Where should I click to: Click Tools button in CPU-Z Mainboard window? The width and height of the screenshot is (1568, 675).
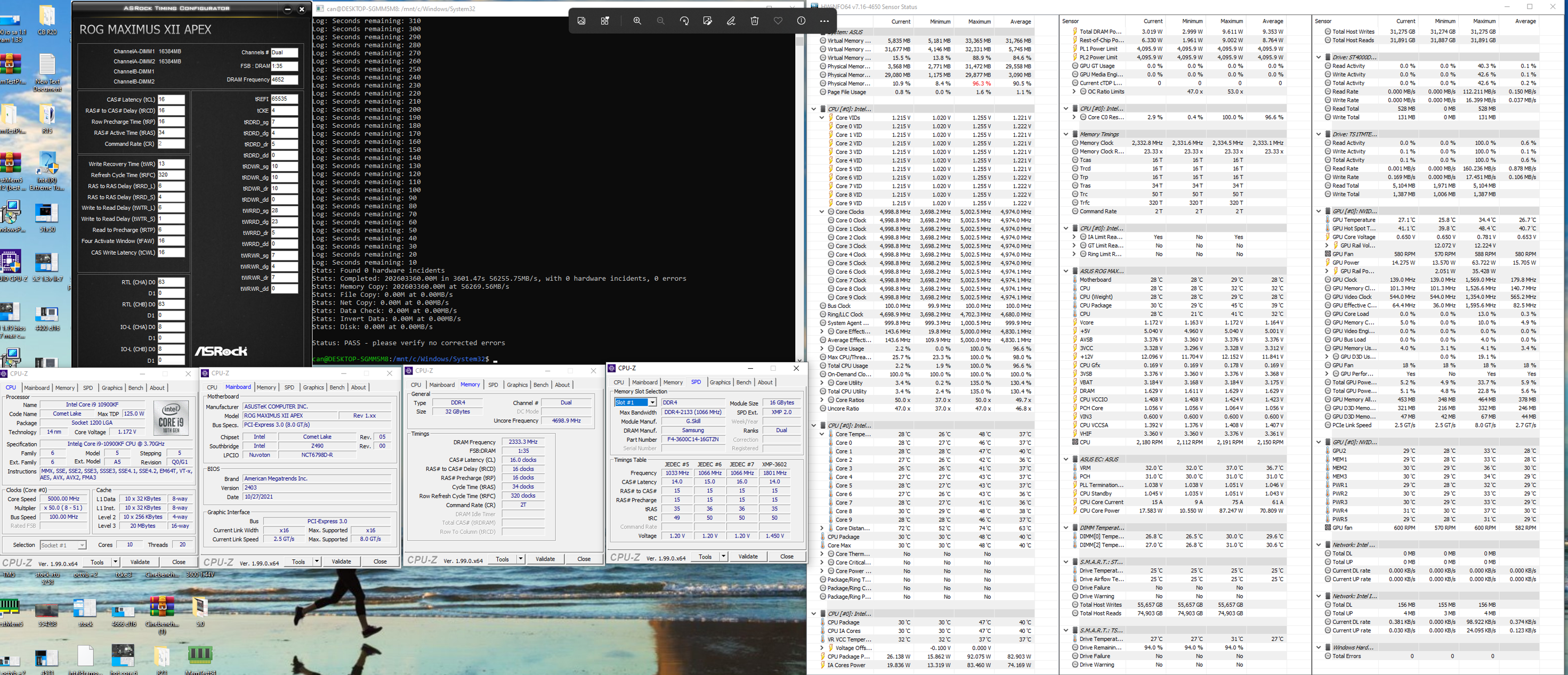tap(298, 561)
